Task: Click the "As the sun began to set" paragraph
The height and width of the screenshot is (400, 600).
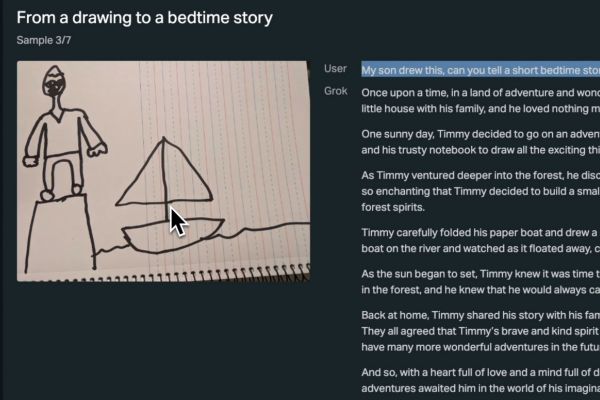Action: click(x=480, y=282)
